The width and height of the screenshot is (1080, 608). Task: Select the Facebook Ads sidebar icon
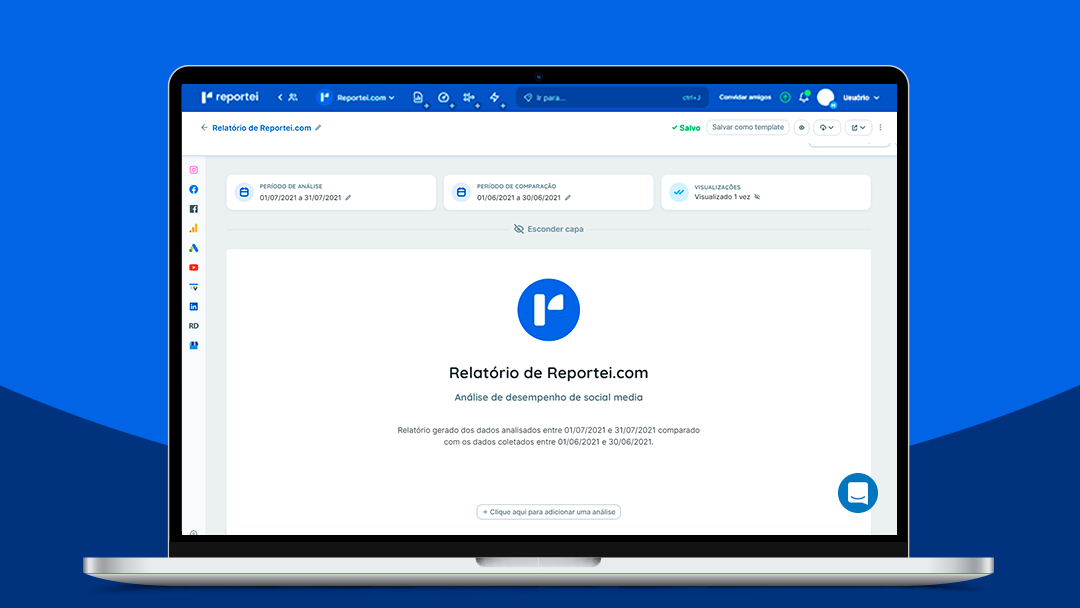click(194, 209)
